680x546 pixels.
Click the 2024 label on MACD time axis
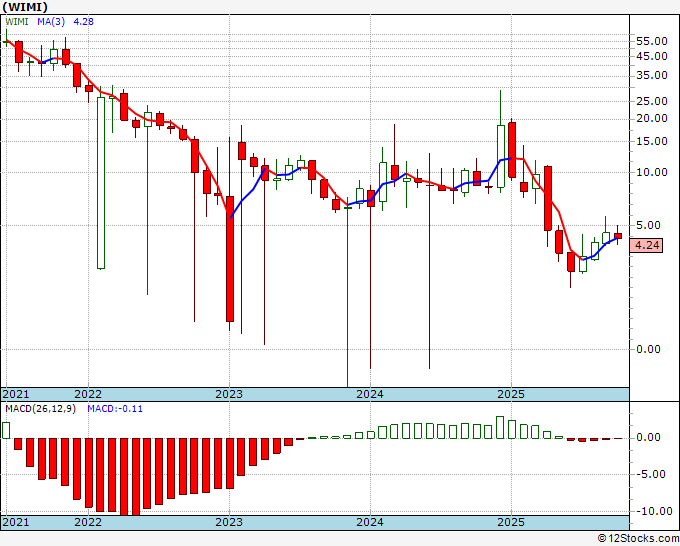[x=370, y=522]
